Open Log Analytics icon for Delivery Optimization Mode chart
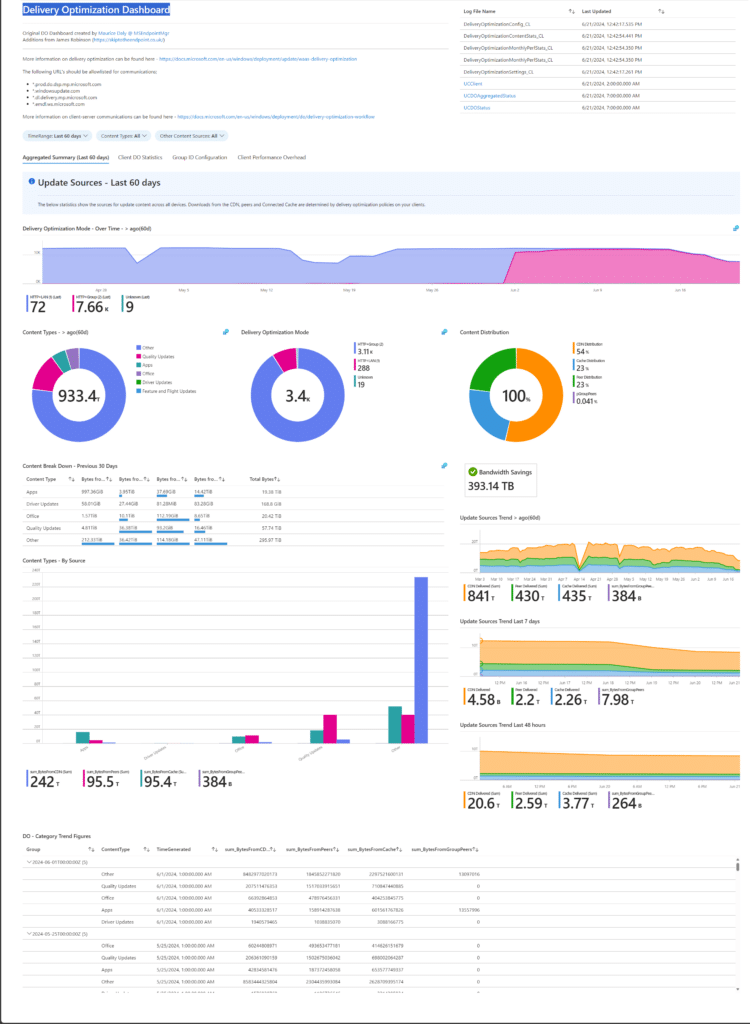Screen dimensions: 750x1024 [736, 228]
